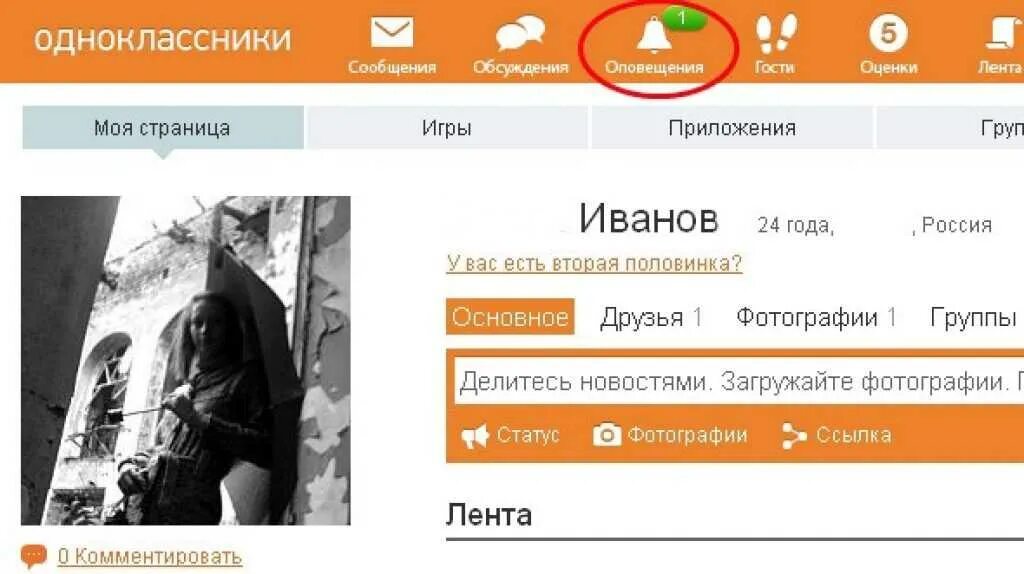Click the Делитесь новостями input field
The image size is (1024, 574).
click(739, 381)
